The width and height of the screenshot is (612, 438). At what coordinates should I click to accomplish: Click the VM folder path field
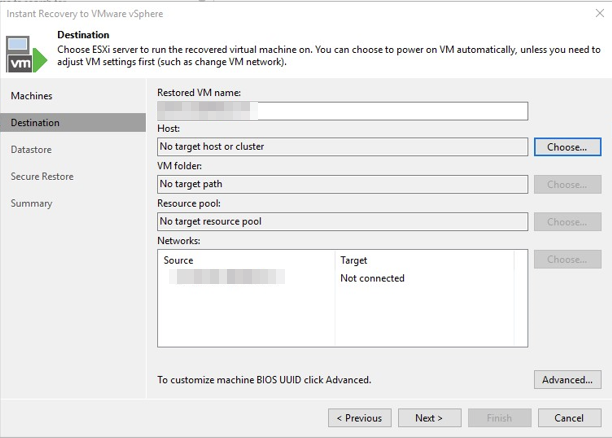[342, 185]
